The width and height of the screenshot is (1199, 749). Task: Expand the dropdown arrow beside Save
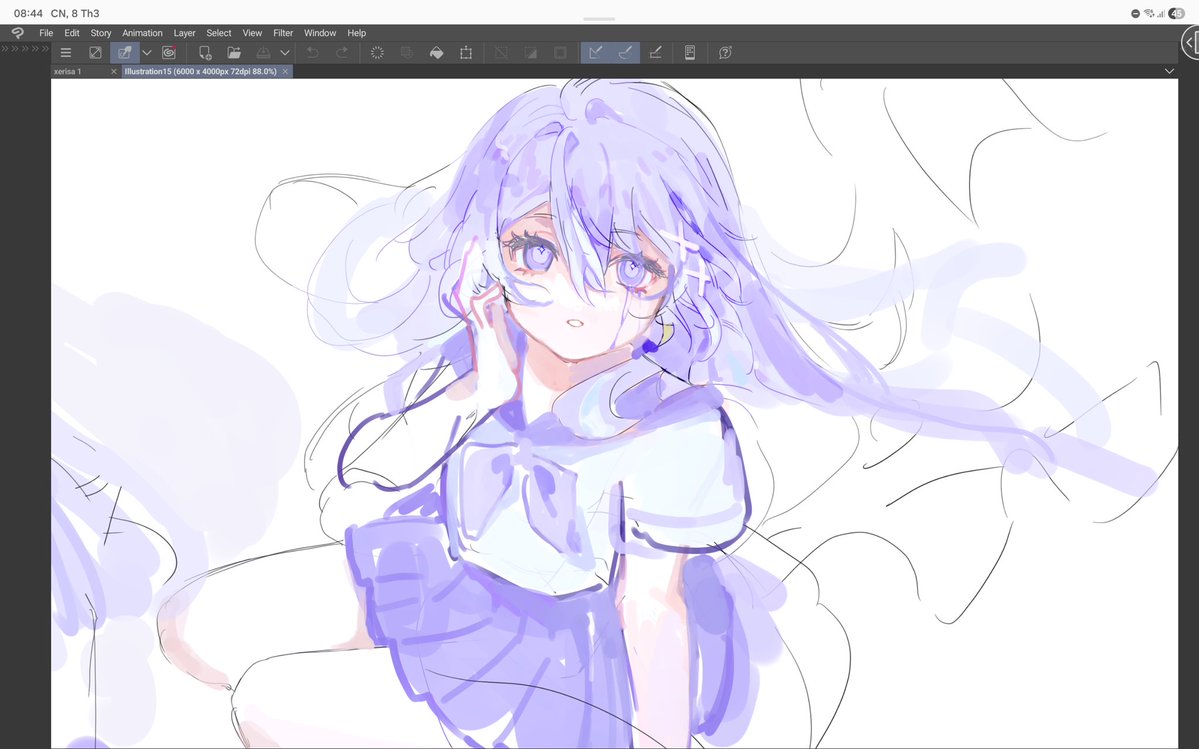click(x=284, y=53)
